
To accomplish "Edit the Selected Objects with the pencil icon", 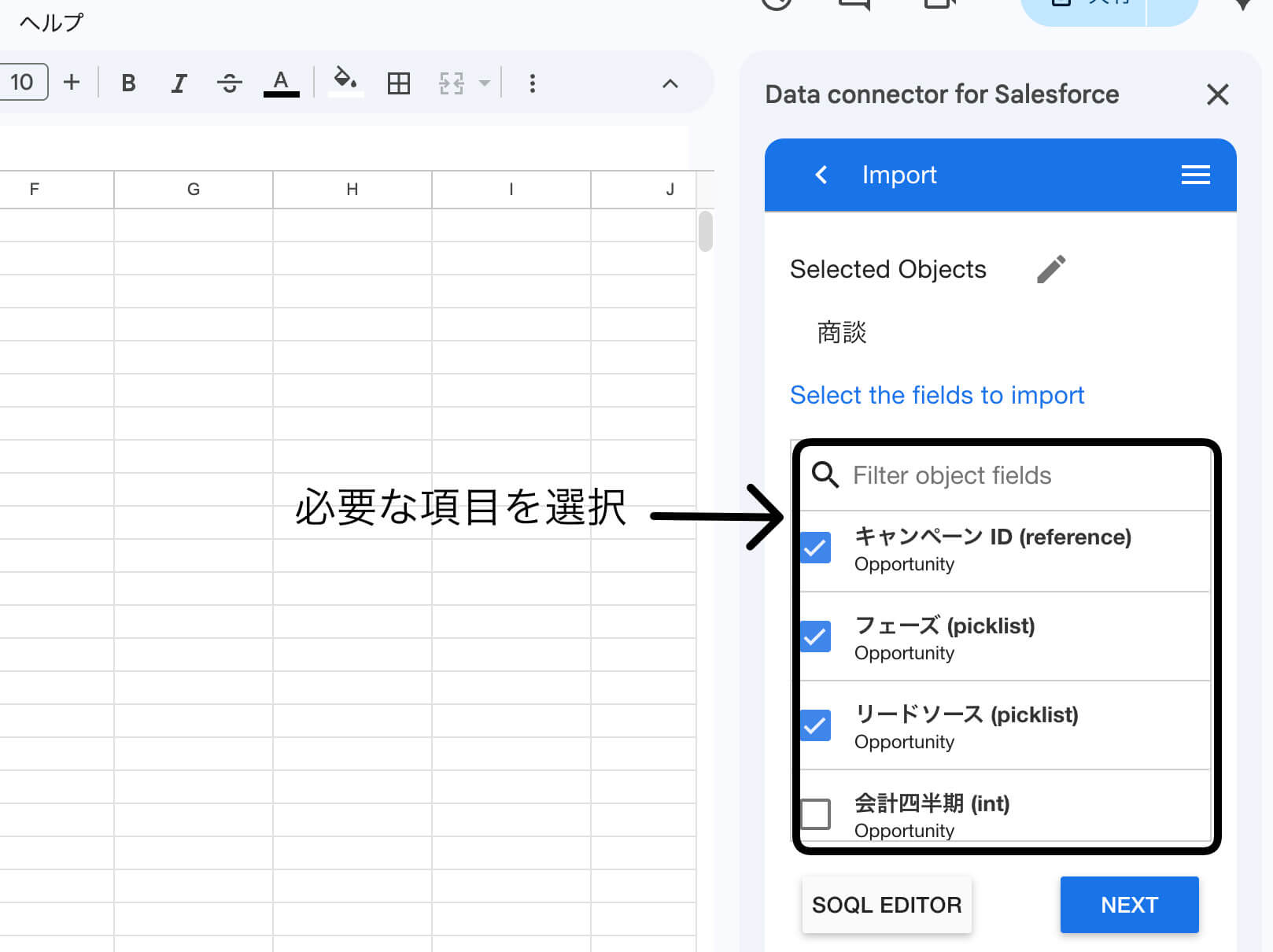I will tap(1052, 269).
